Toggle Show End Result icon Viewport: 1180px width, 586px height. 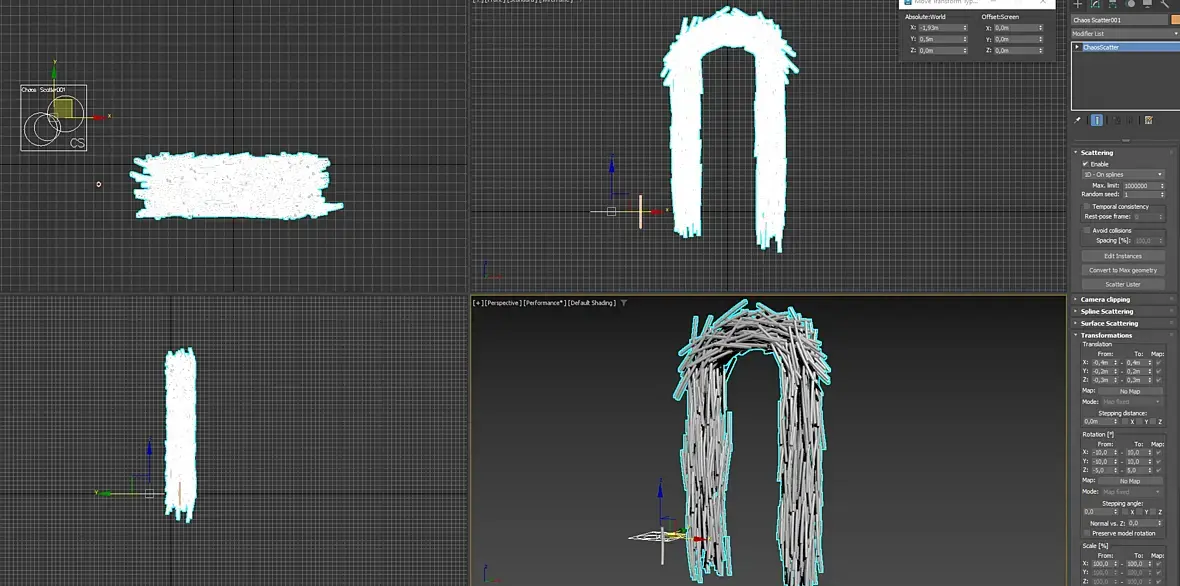pos(1096,120)
